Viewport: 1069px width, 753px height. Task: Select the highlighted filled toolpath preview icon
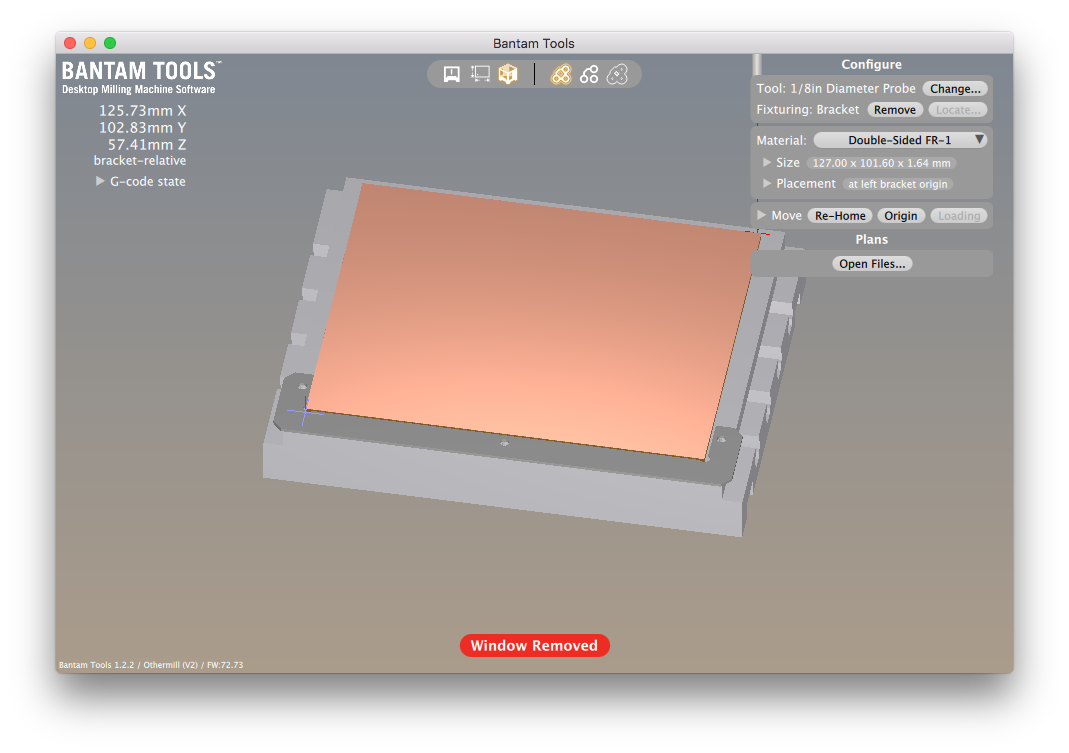[560, 74]
